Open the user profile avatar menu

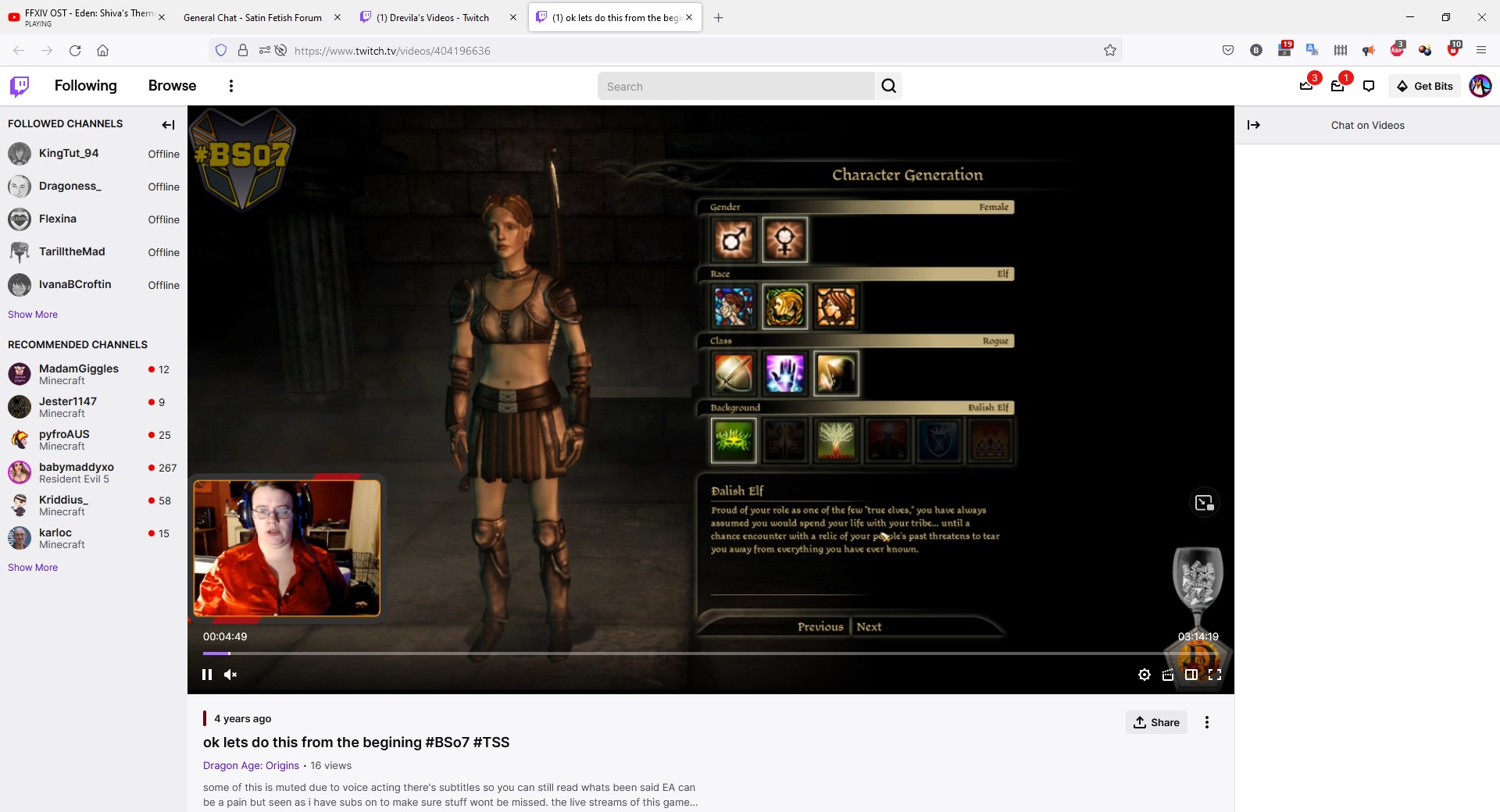pos(1480,86)
